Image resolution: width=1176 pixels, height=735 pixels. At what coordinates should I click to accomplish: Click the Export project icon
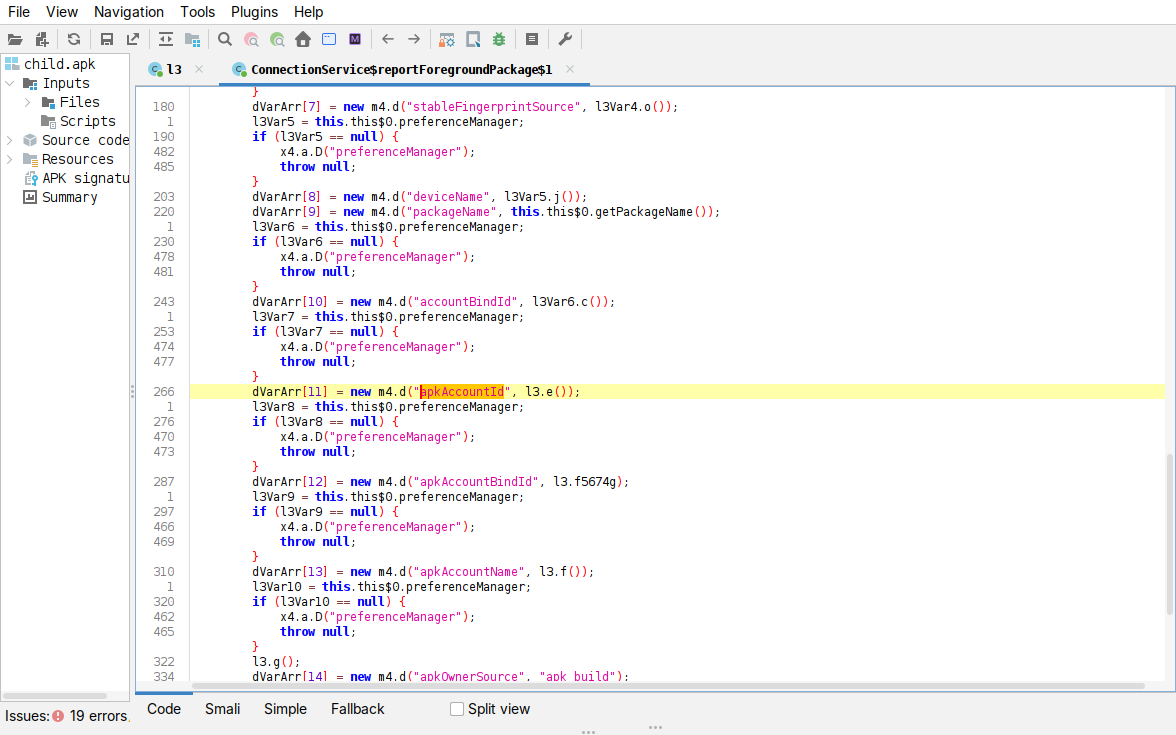pyautogui.click(x=133, y=40)
